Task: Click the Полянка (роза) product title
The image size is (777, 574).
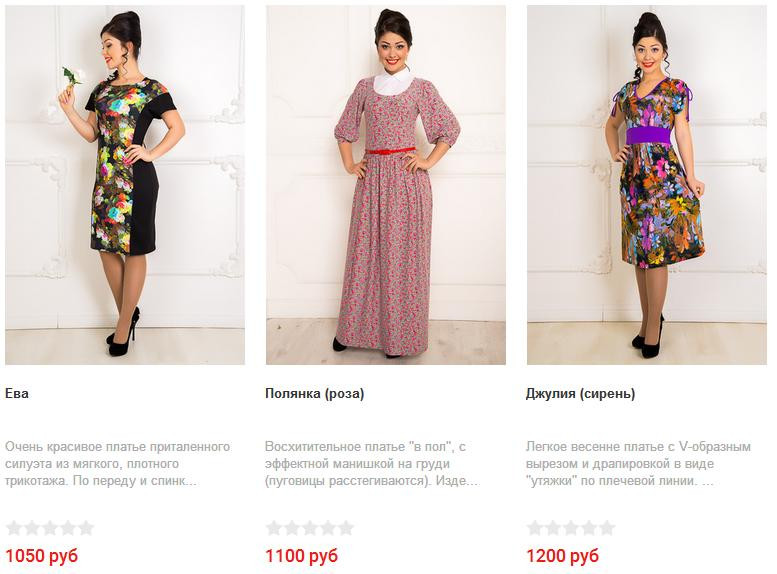Action: coord(315,394)
